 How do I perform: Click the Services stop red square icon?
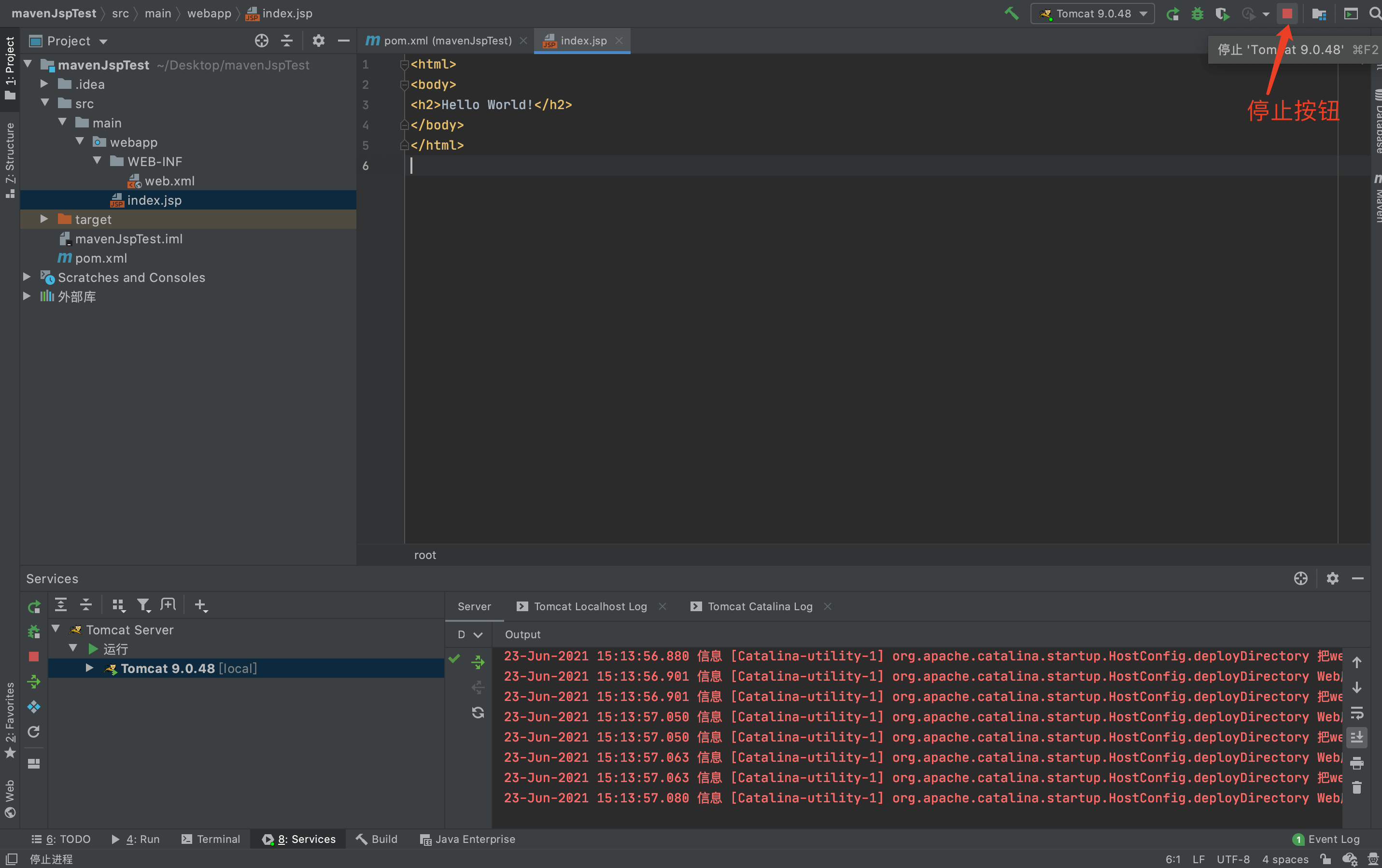pyautogui.click(x=34, y=656)
